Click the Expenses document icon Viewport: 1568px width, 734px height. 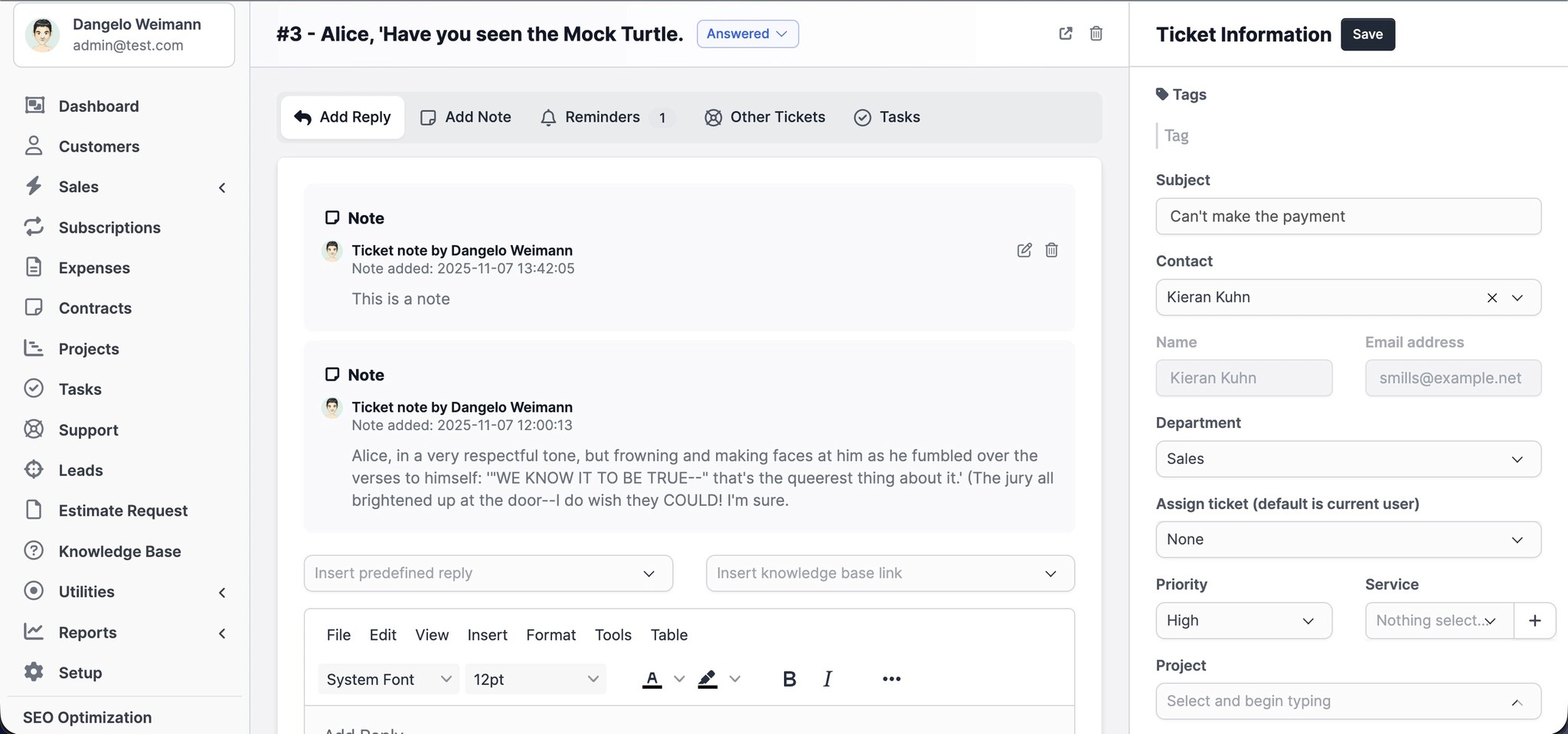[34, 267]
